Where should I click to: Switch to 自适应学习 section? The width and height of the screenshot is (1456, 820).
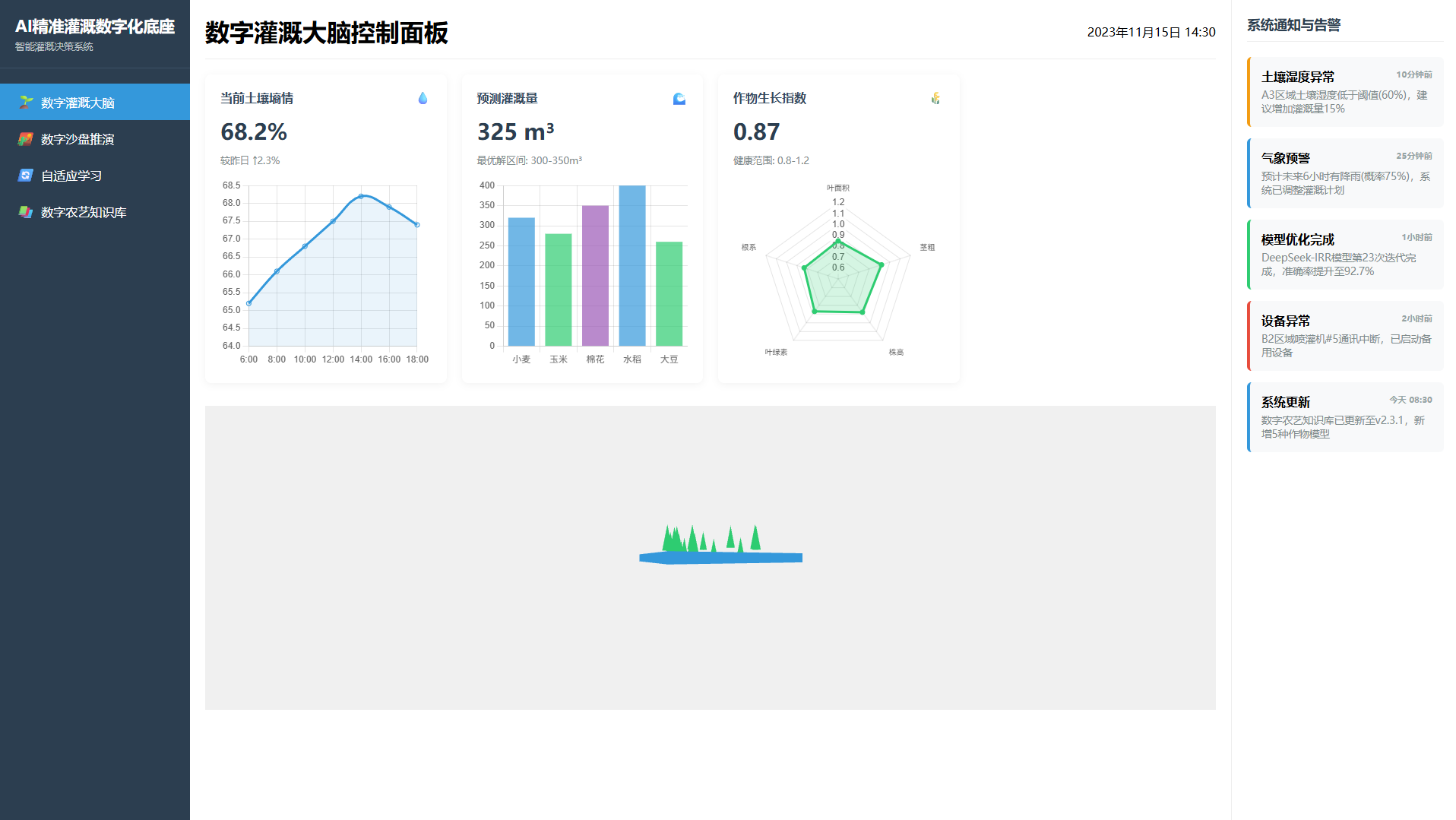(x=71, y=176)
